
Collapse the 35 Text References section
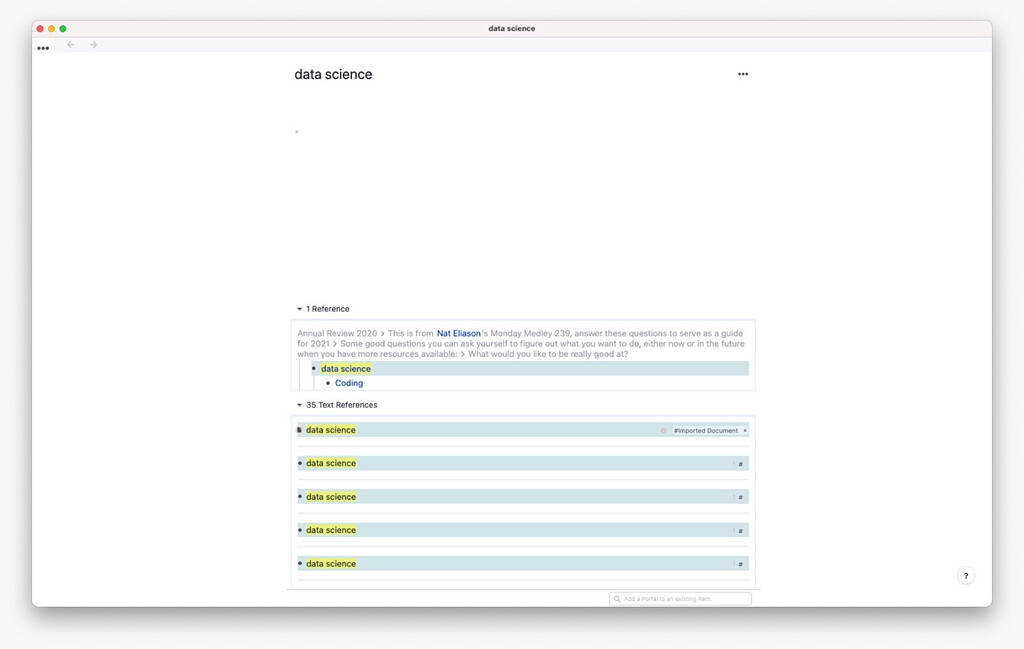coord(299,404)
